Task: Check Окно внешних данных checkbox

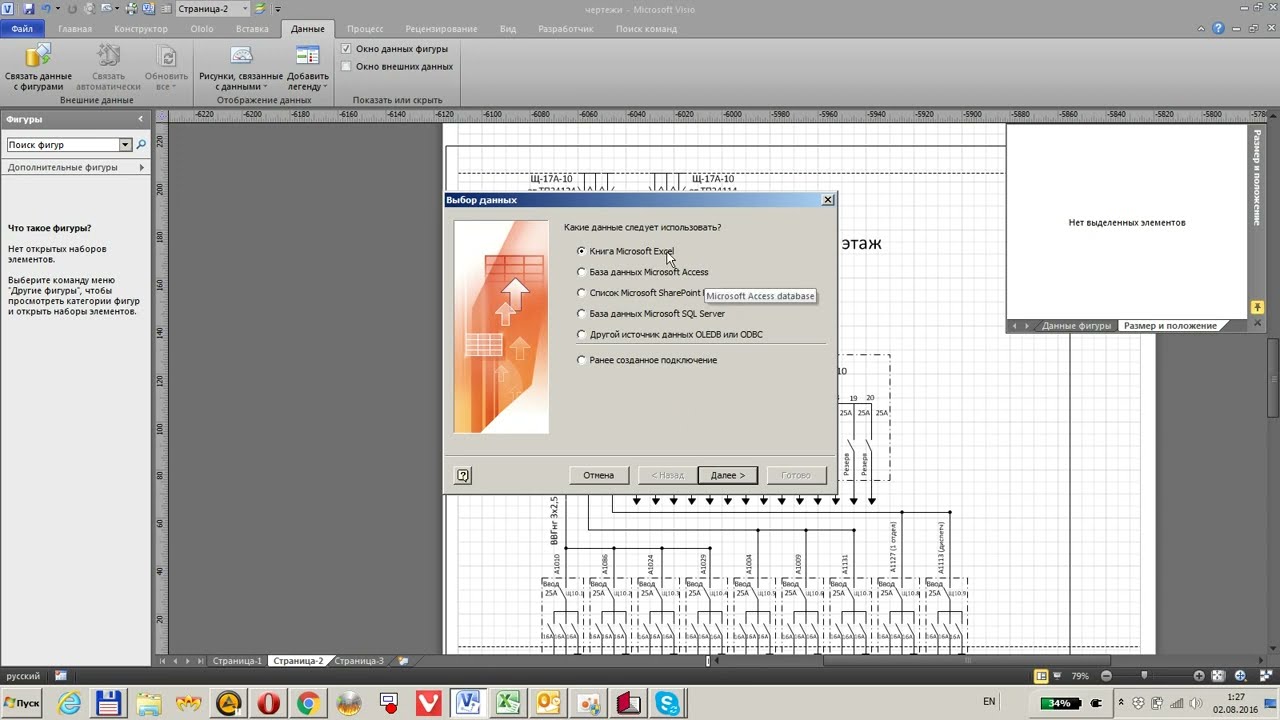Action: pyautogui.click(x=346, y=66)
